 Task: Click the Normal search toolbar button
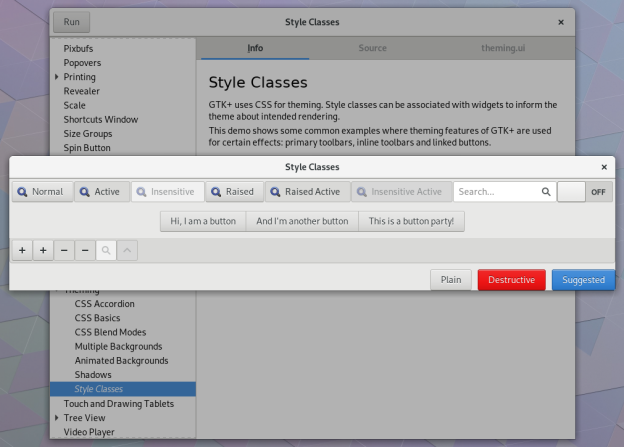(42, 192)
